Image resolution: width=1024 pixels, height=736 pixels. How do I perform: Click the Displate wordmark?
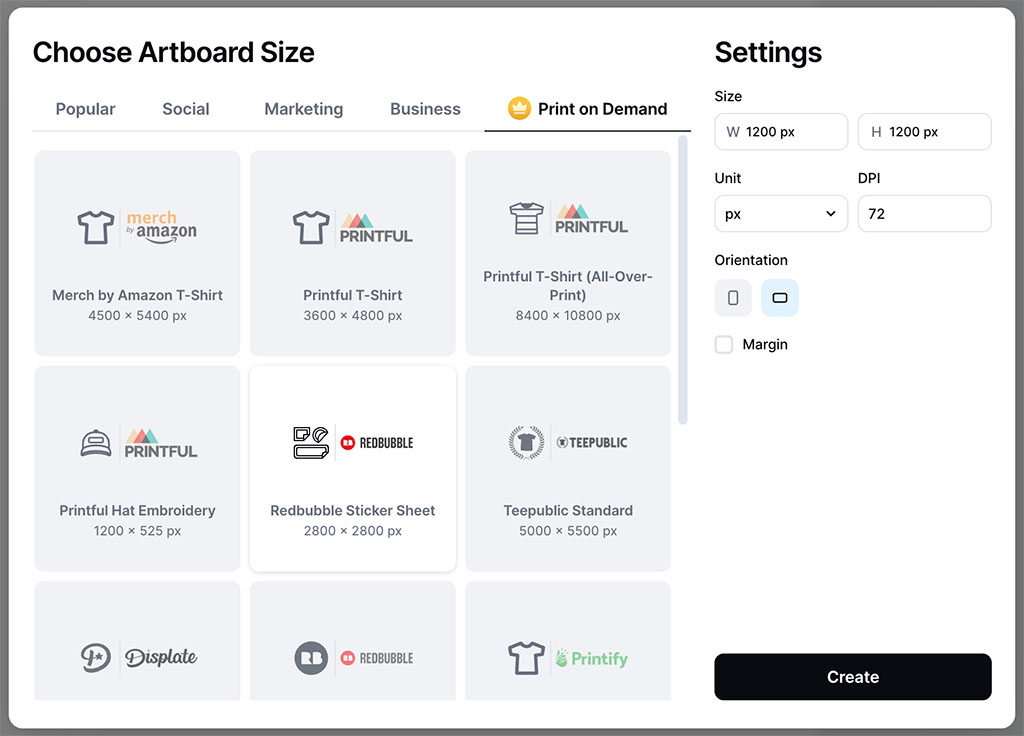pos(161,658)
